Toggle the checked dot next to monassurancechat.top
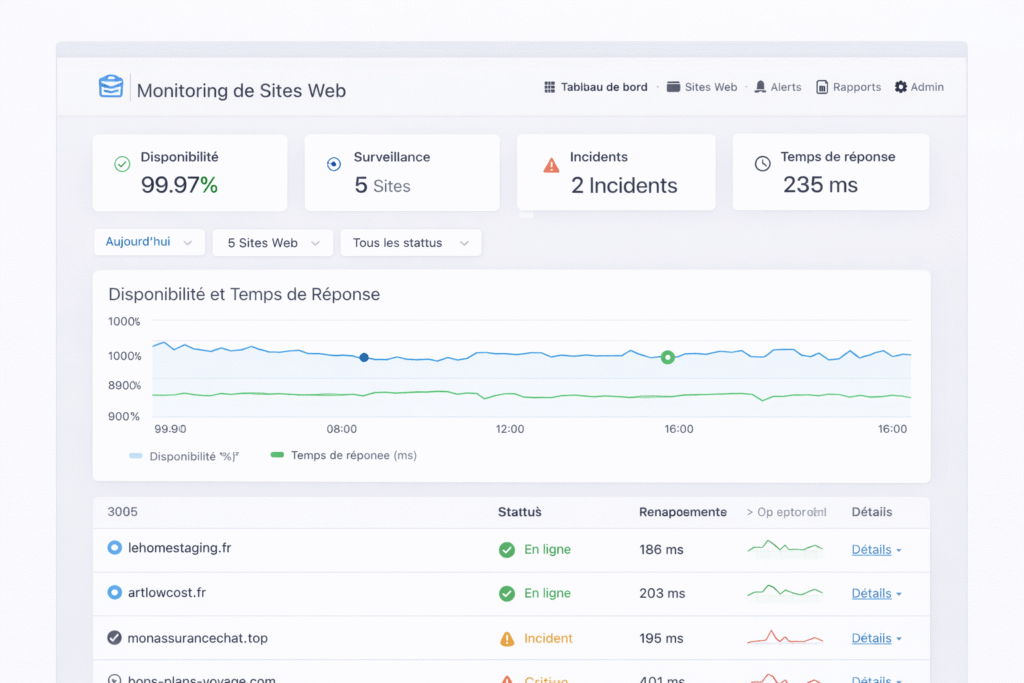This screenshot has width=1024, height=683. [x=113, y=637]
